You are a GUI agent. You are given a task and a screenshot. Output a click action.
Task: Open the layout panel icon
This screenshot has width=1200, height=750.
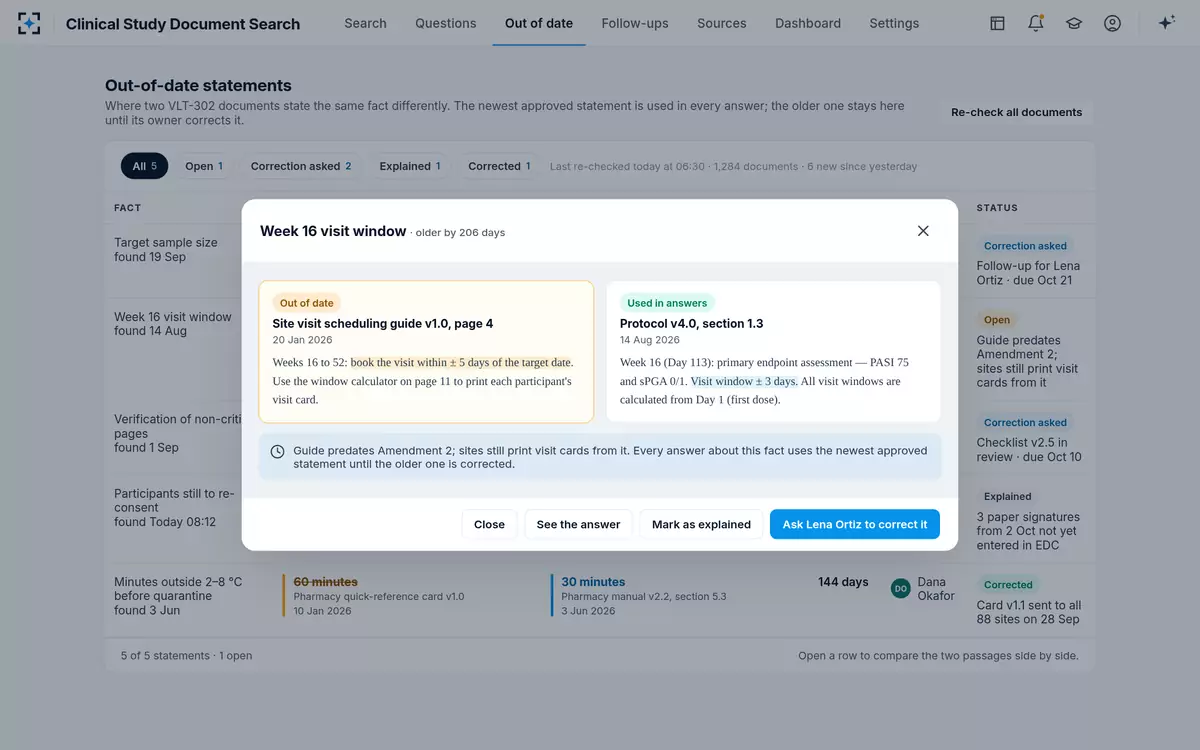[x=997, y=23]
